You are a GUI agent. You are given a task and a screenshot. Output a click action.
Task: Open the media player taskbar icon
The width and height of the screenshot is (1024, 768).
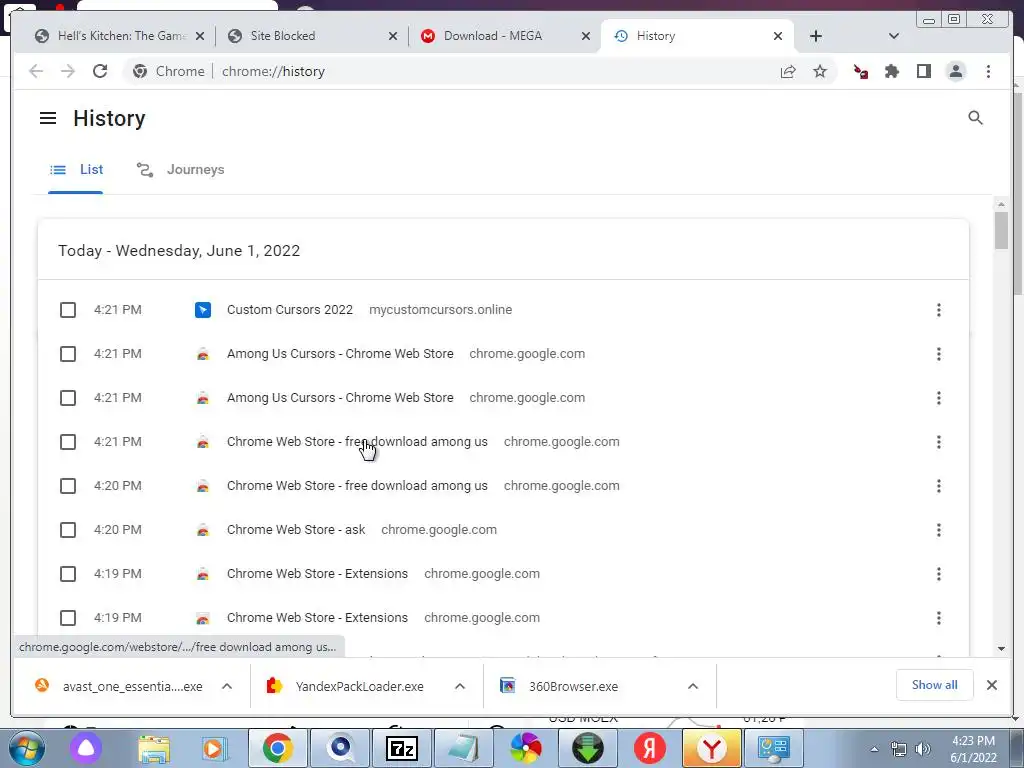(214, 748)
